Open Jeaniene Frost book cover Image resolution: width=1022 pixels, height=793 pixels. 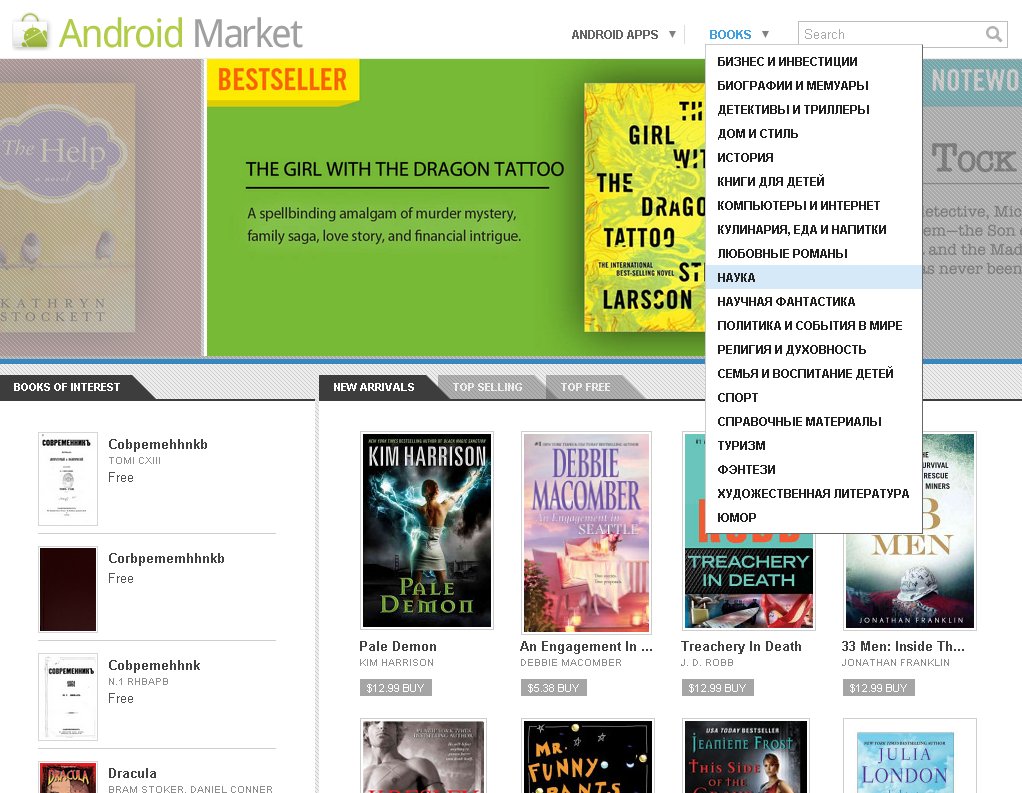tap(746, 757)
